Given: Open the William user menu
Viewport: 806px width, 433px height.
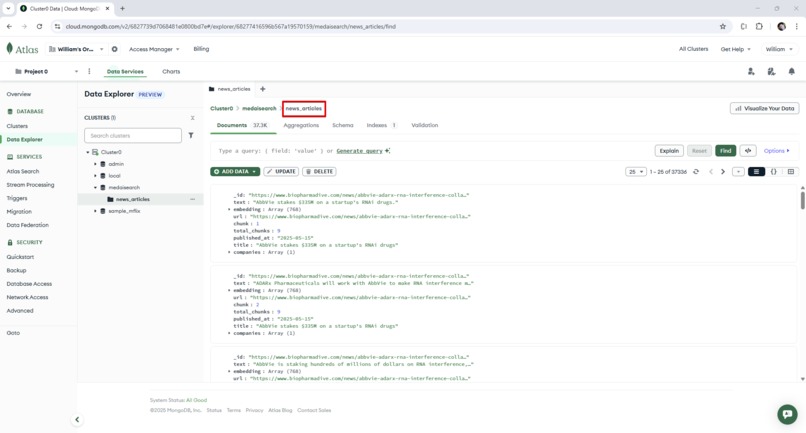Looking at the screenshot, I should [x=779, y=49].
